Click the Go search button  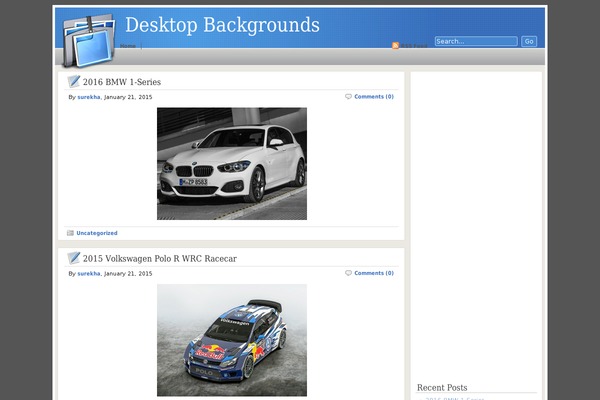pyautogui.click(x=529, y=41)
